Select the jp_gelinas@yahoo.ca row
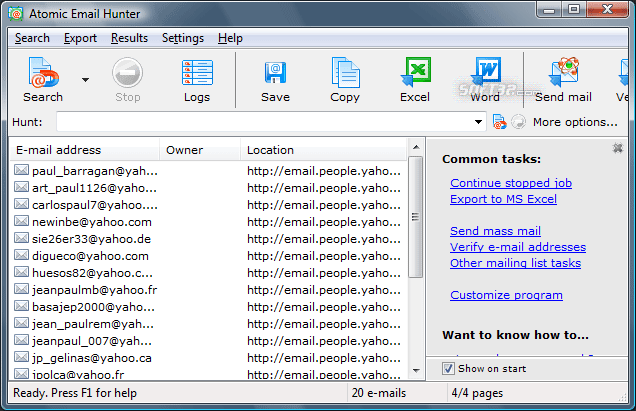This screenshot has height=411, width=636. pyautogui.click(x=208, y=359)
